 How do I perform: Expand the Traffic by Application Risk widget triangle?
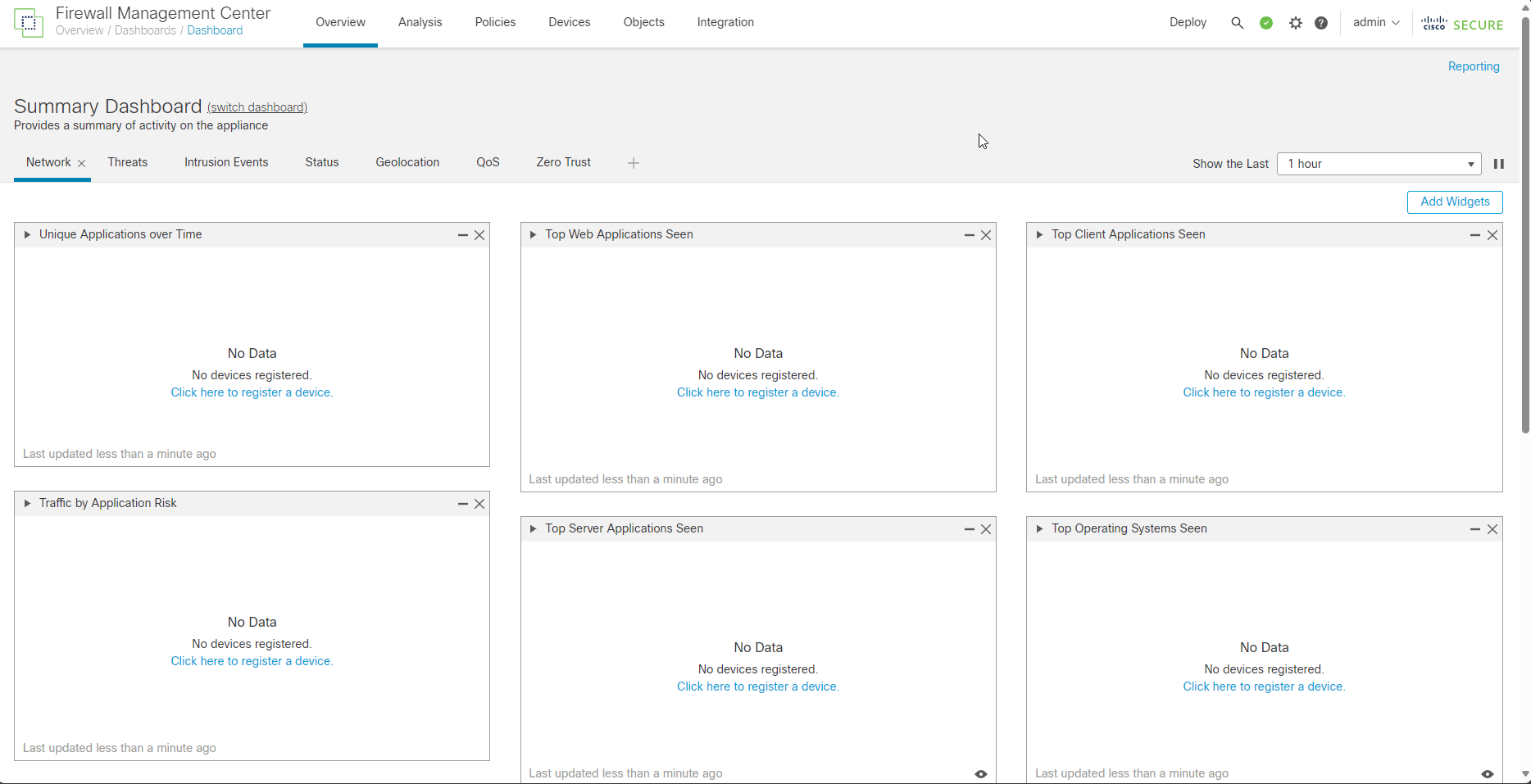[27, 503]
